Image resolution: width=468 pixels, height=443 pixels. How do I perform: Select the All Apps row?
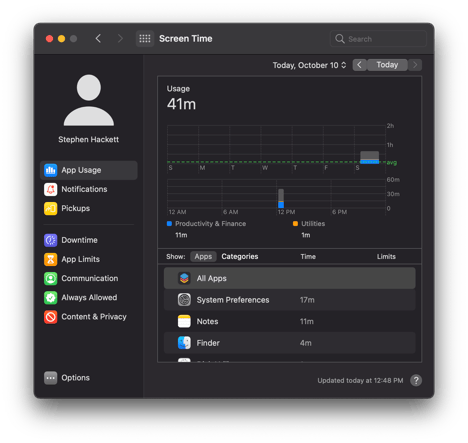290,278
